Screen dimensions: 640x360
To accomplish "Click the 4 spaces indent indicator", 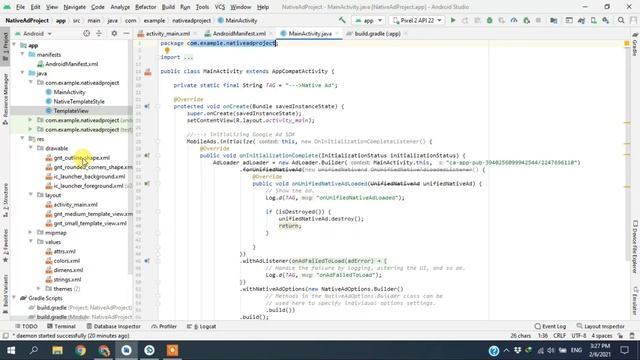I will click(x=602, y=336).
